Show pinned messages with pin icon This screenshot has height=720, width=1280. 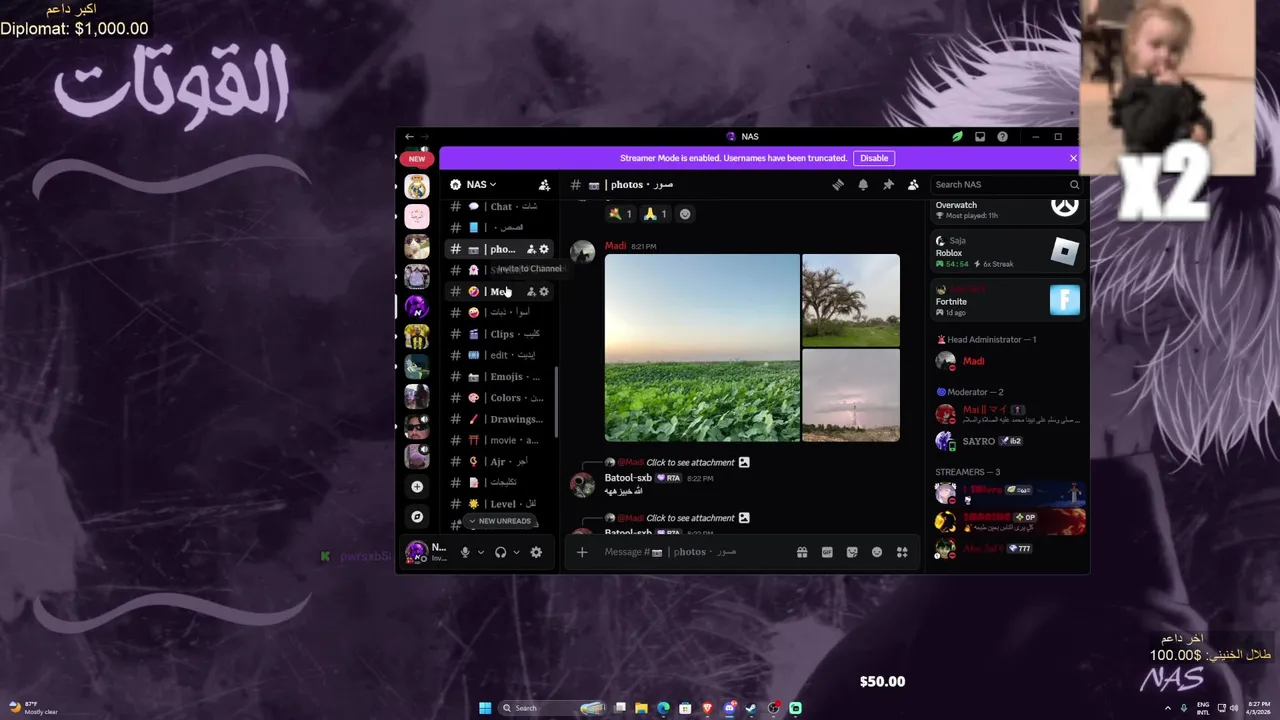[888, 185]
